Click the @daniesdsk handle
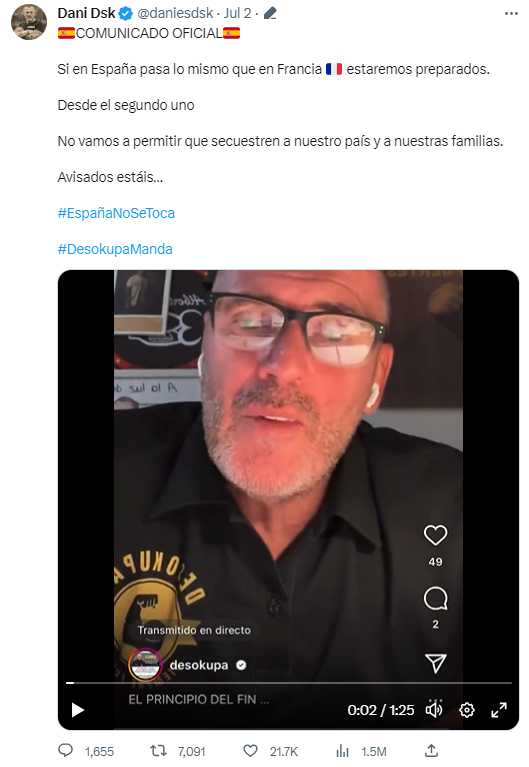 175,13
